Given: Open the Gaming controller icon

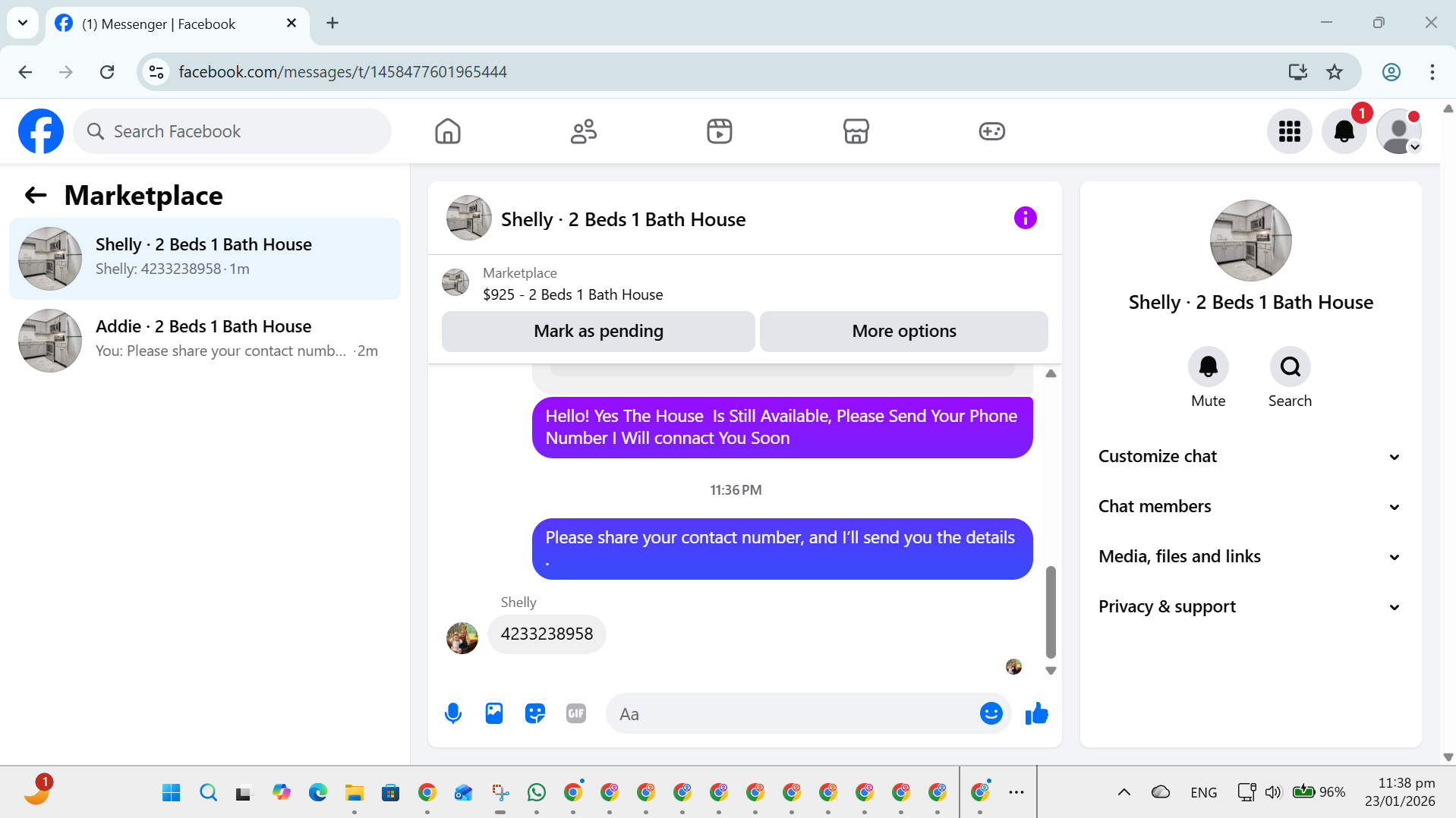Looking at the screenshot, I should coord(991,131).
